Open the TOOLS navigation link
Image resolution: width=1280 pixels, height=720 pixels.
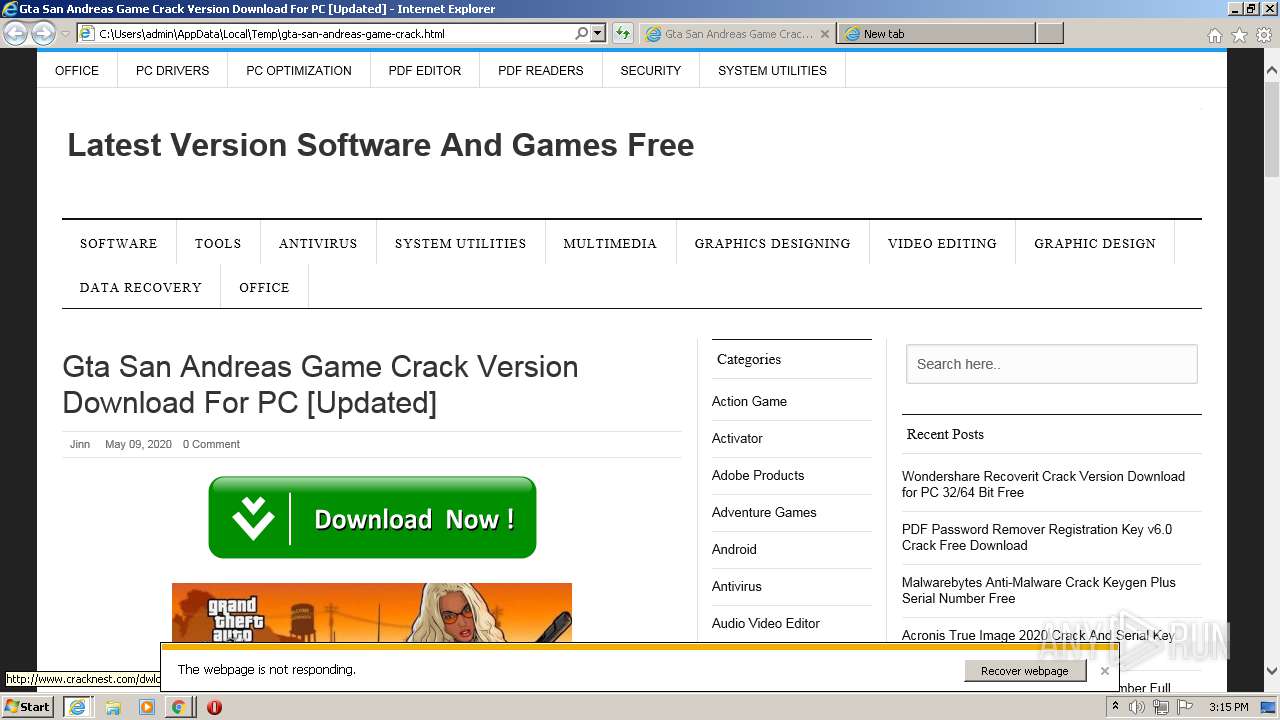click(218, 243)
